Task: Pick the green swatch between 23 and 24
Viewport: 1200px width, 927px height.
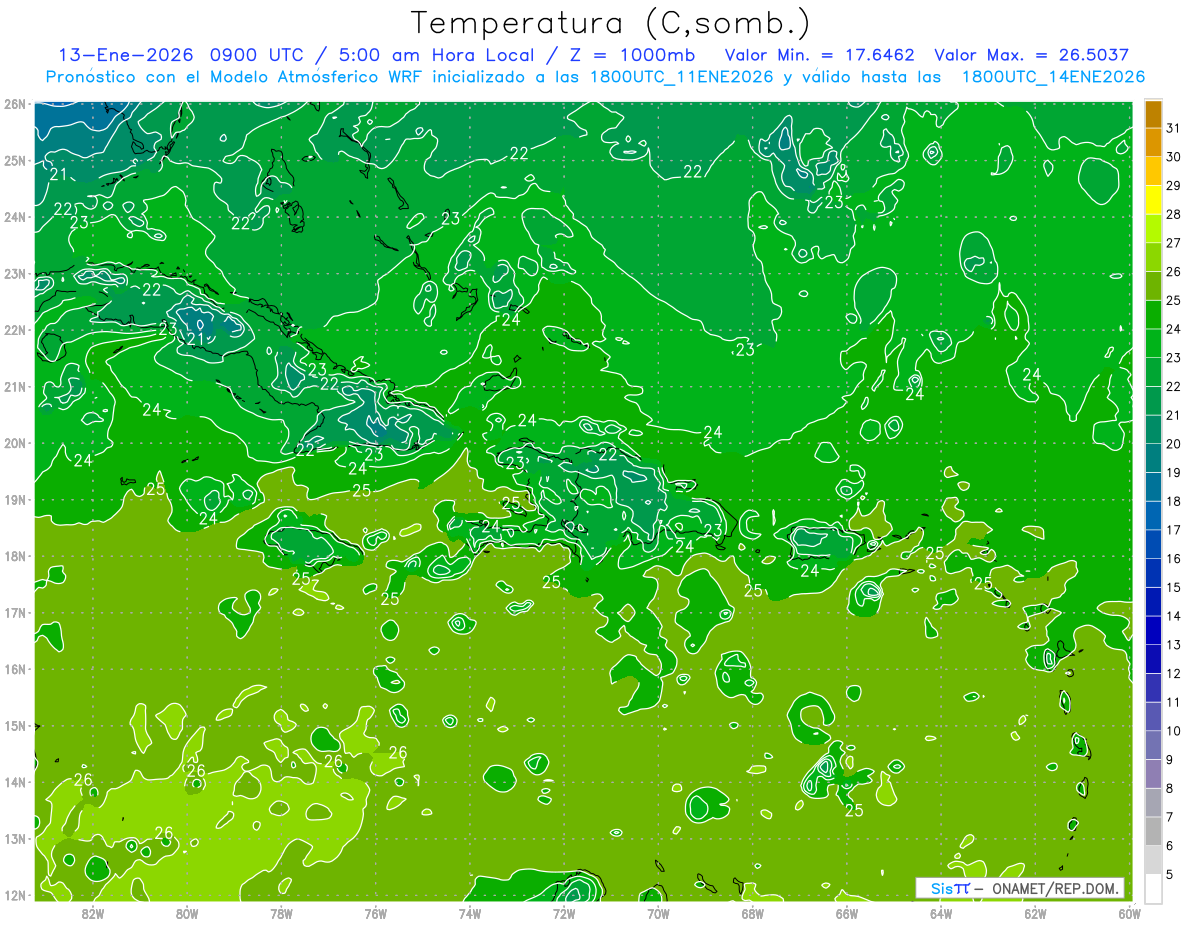Action: (1153, 343)
